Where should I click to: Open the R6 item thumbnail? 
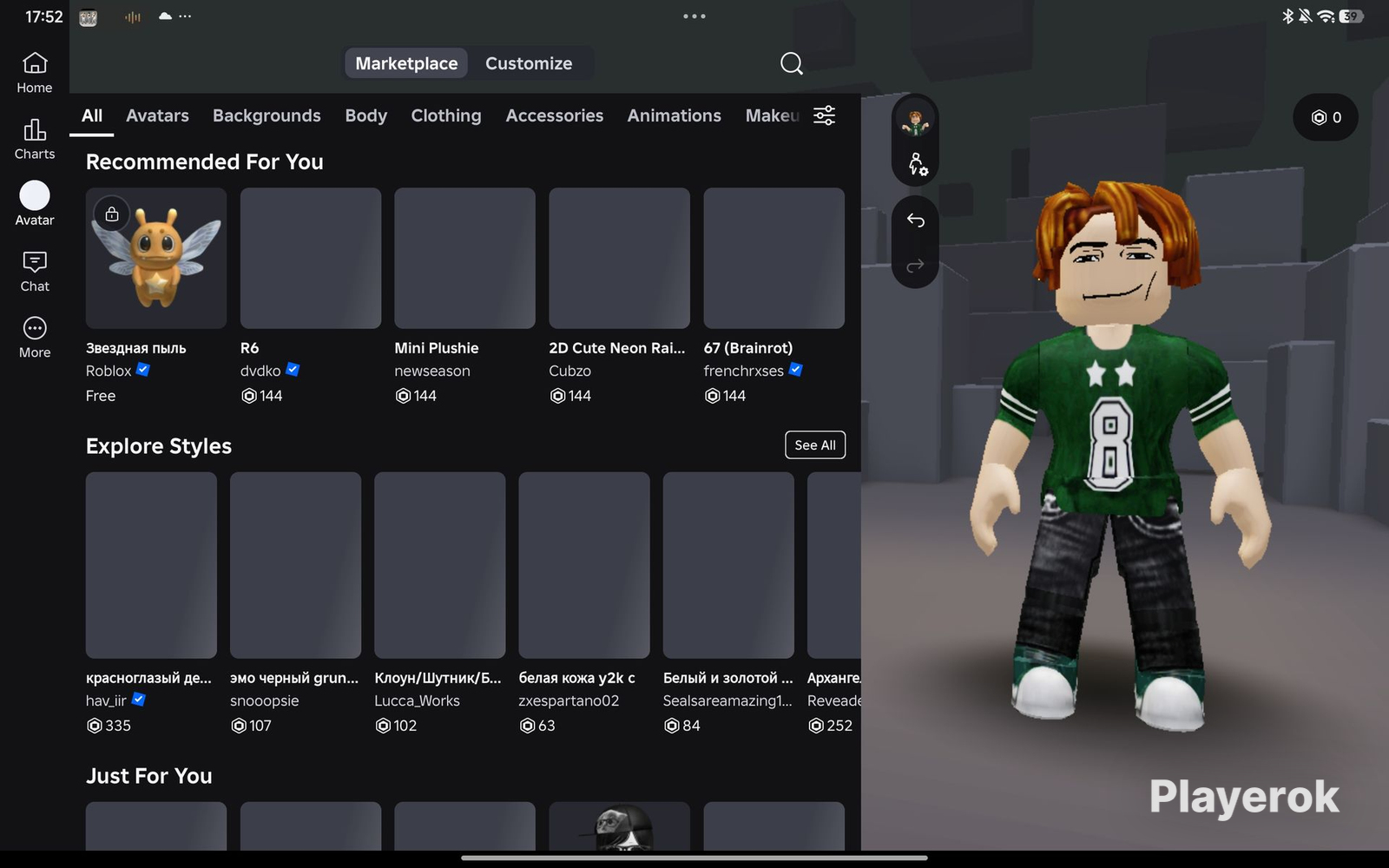pos(311,259)
